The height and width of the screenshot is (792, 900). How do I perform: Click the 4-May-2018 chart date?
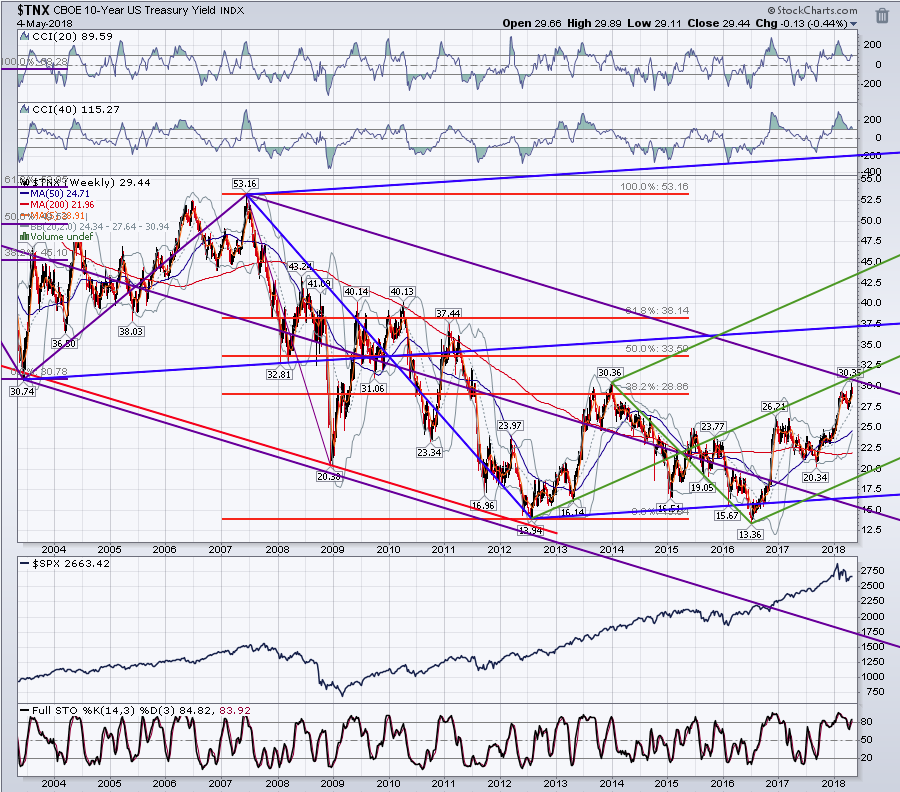44,24
